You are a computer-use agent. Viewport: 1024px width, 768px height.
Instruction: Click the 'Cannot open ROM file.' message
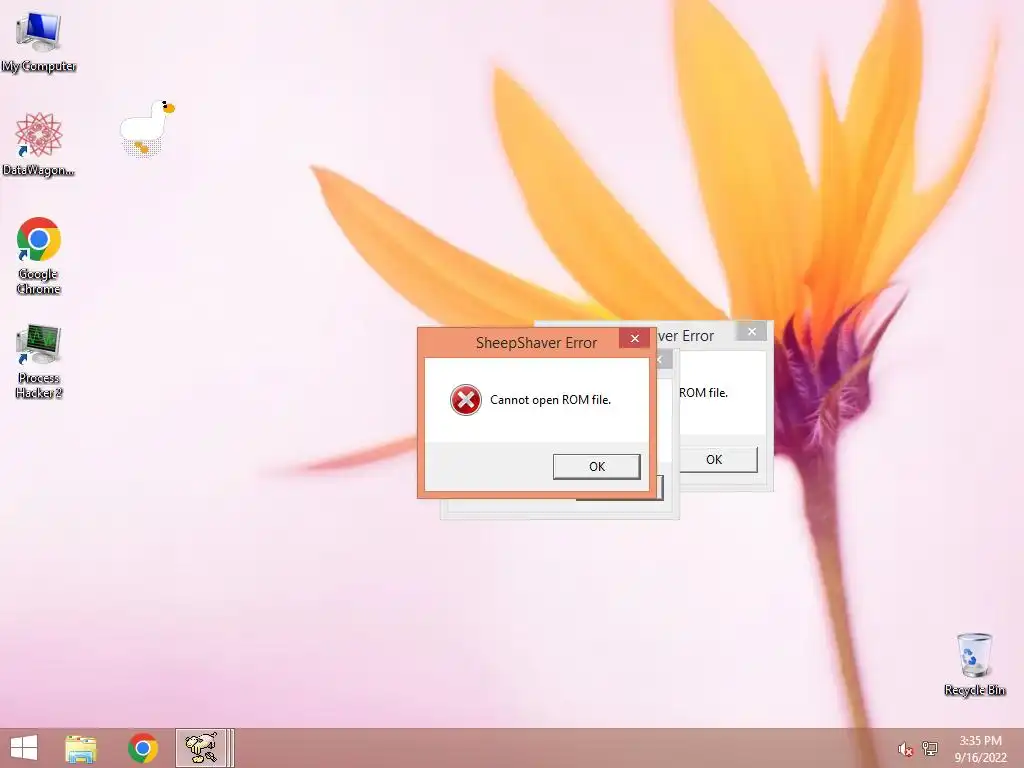(x=550, y=400)
